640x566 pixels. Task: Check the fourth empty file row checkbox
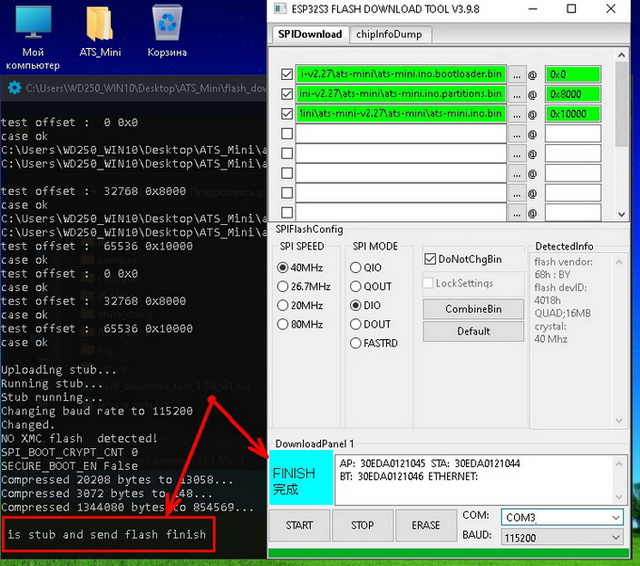287,133
